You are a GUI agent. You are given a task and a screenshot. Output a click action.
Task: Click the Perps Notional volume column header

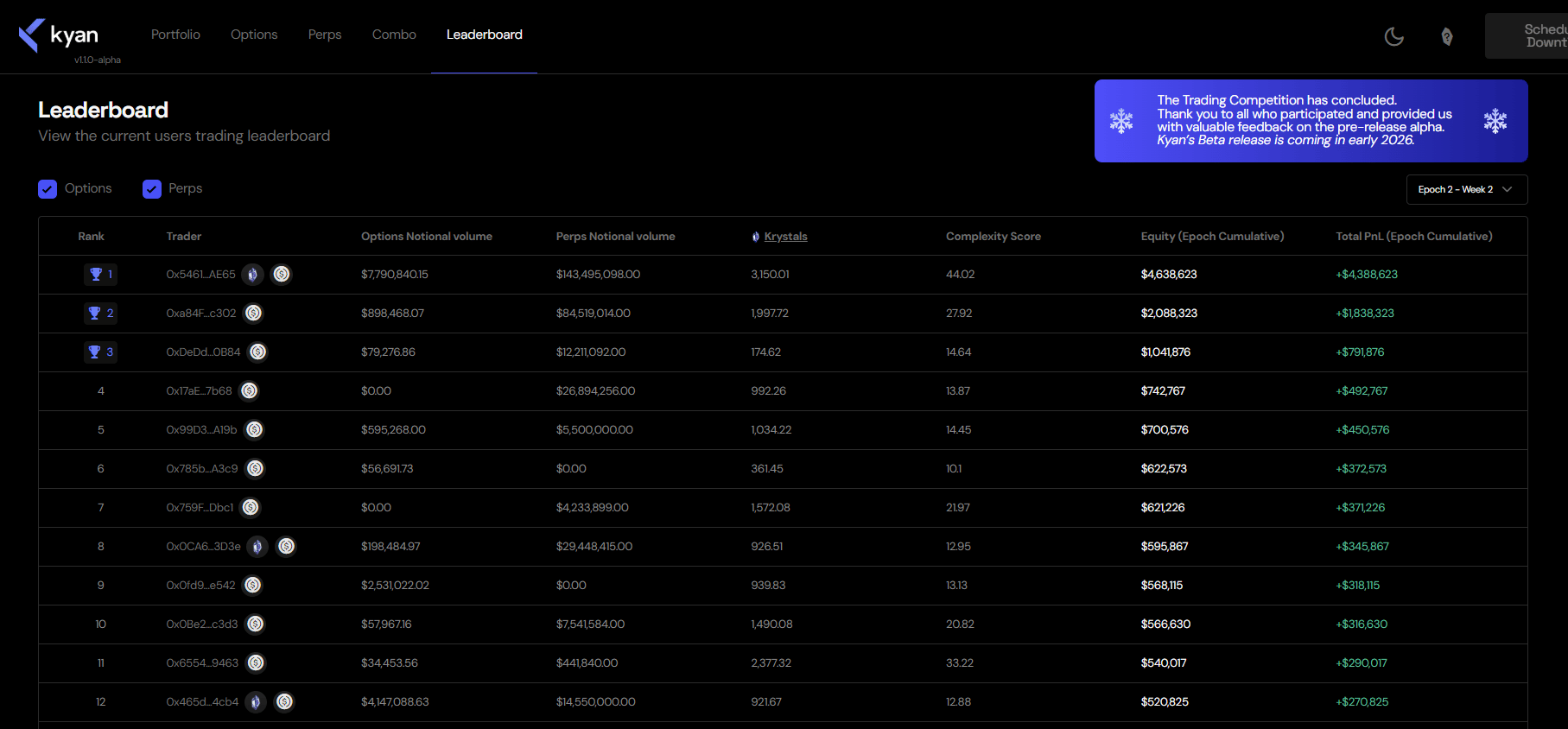[616, 237]
